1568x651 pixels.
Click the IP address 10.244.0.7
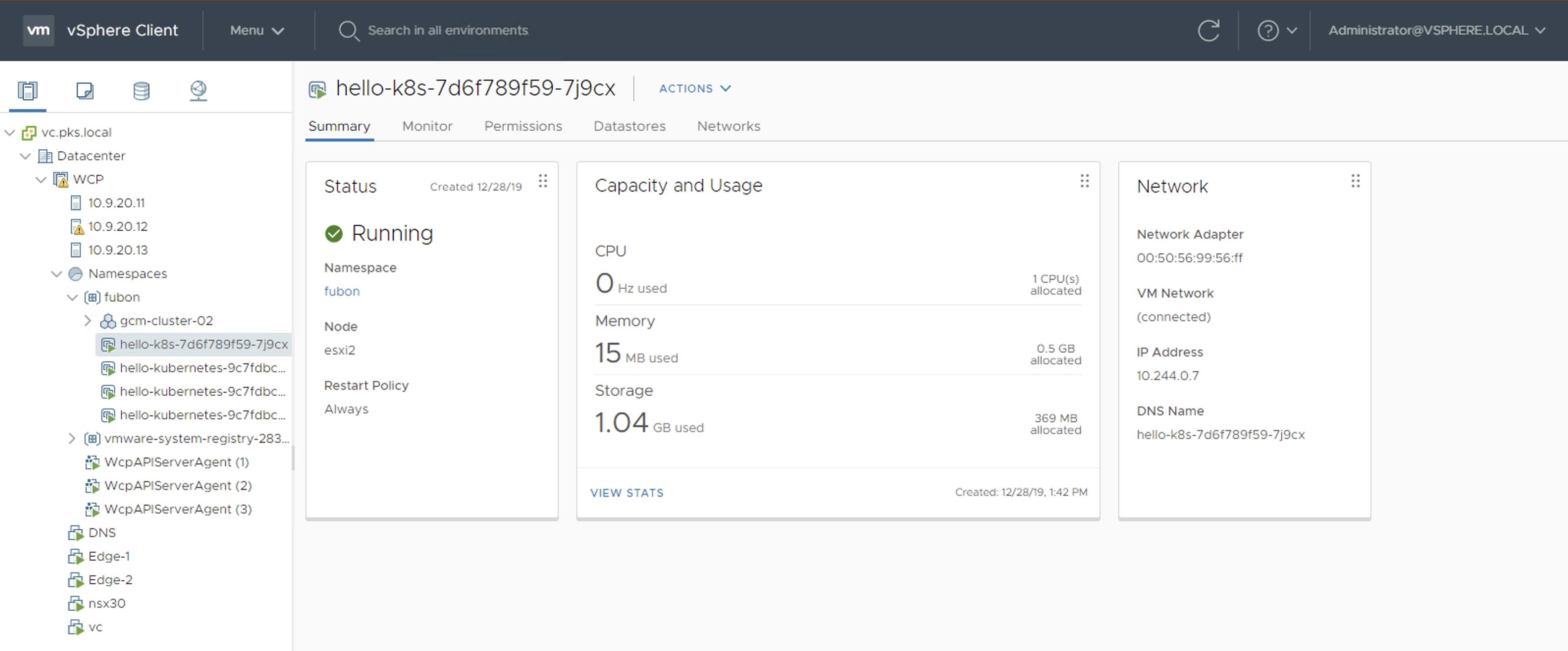point(1167,376)
